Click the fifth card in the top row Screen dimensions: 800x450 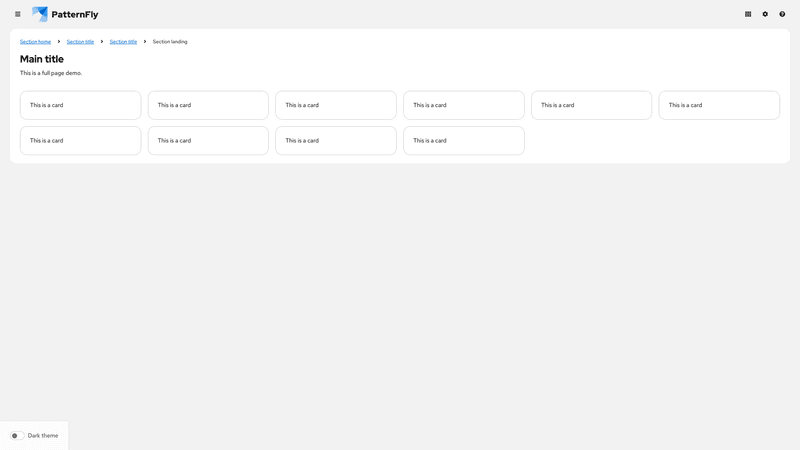click(x=591, y=105)
